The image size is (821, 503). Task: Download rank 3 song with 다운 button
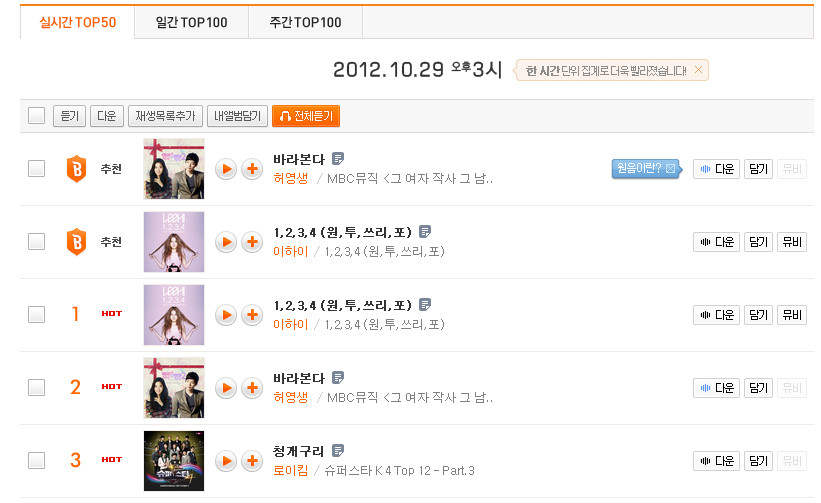[x=717, y=461]
